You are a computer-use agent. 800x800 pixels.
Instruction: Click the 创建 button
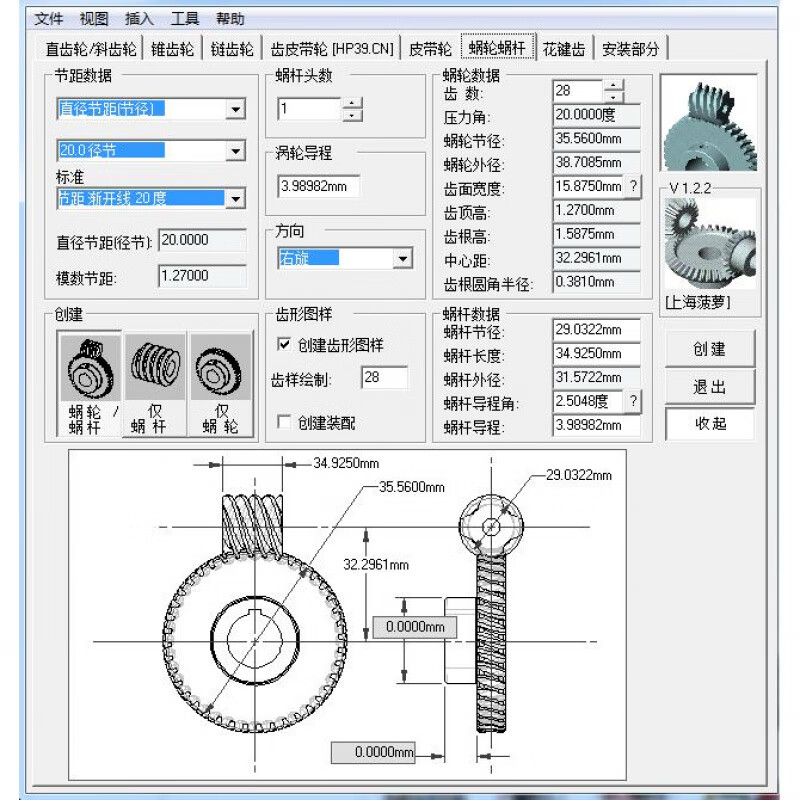click(709, 348)
